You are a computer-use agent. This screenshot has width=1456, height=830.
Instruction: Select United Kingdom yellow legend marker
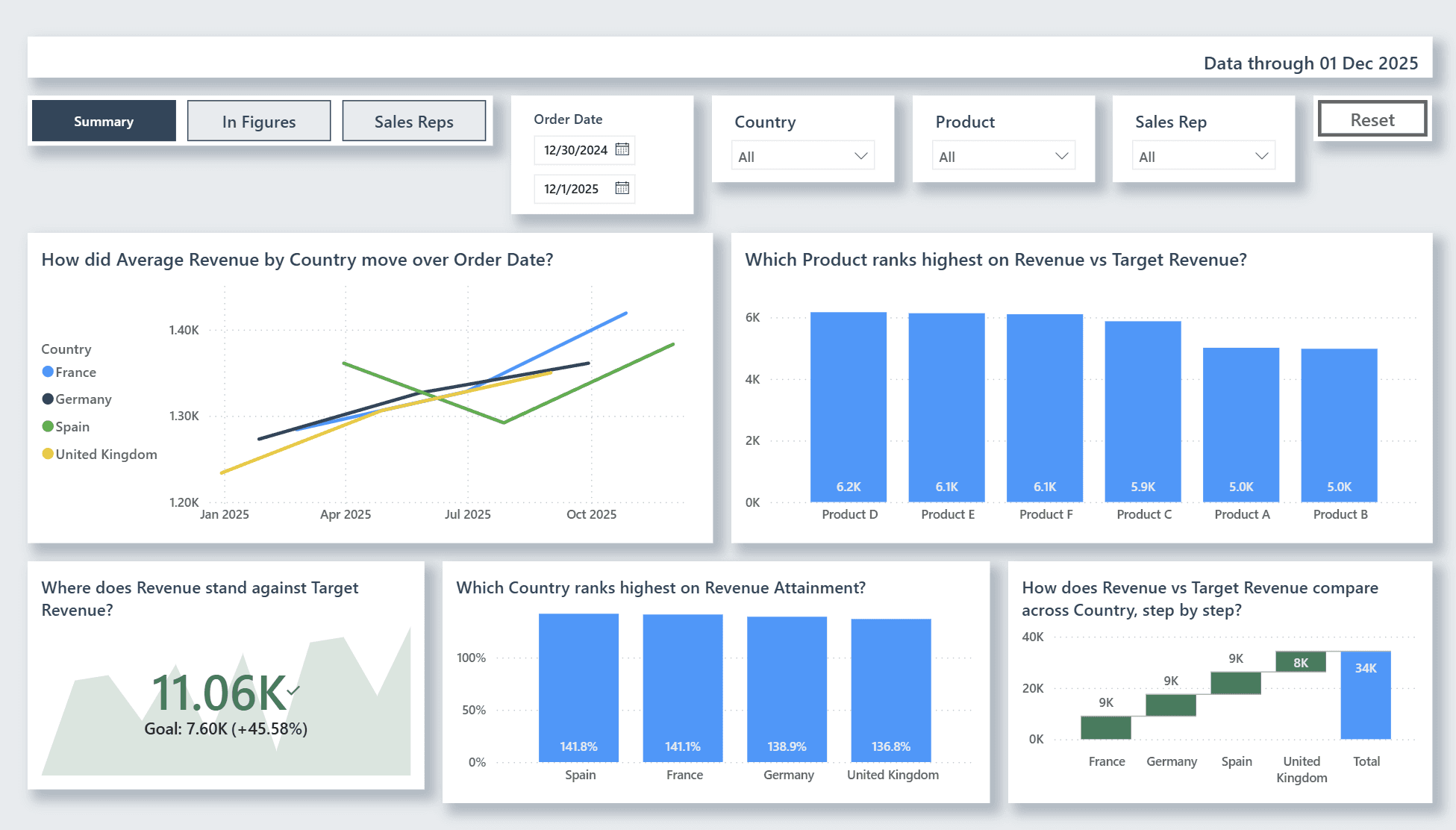pyautogui.click(x=48, y=454)
